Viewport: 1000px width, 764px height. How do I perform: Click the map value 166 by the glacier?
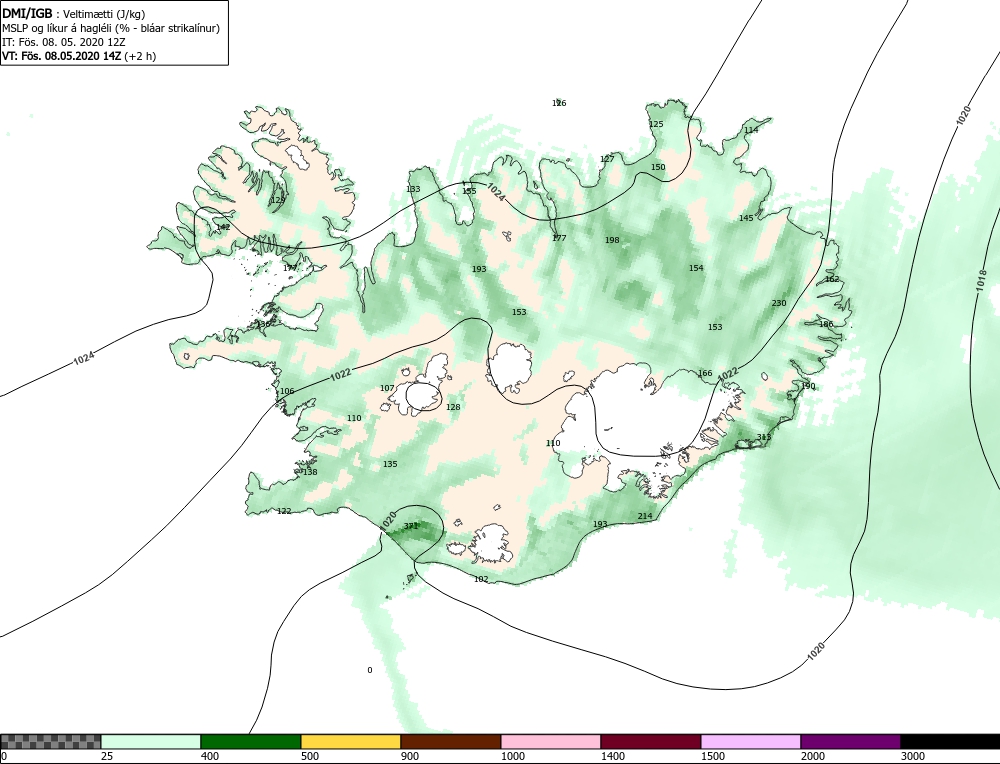705,374
